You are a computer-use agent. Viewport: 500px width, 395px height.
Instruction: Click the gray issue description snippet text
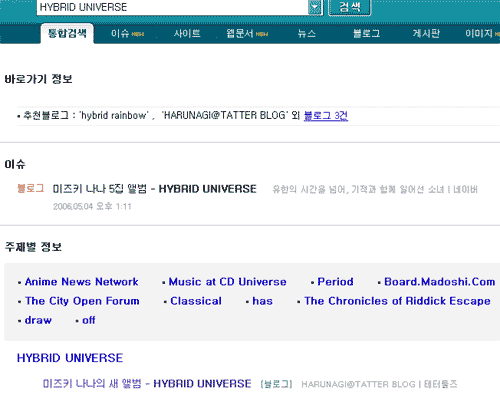coord(359,189)
